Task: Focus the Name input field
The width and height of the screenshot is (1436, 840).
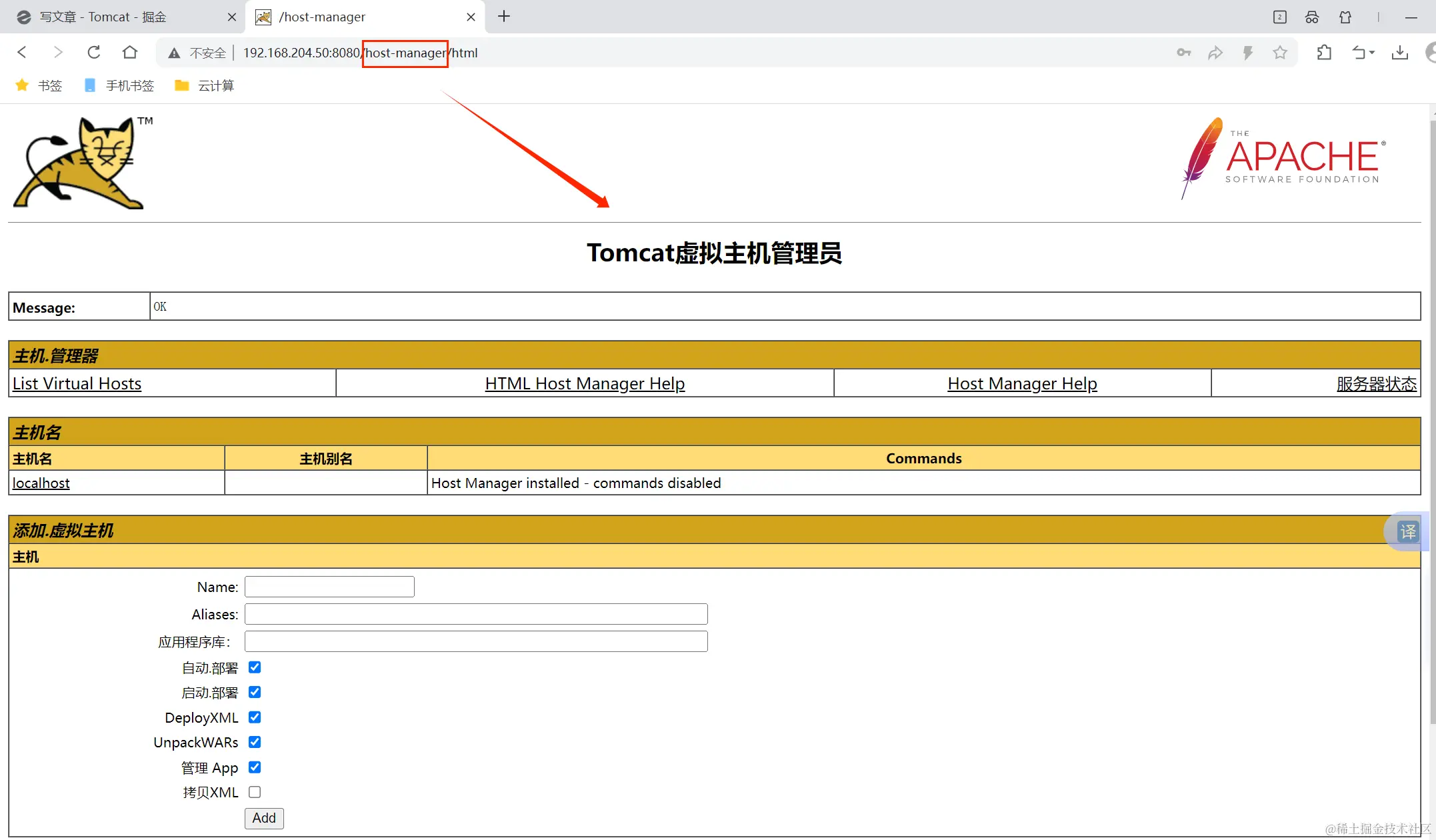Action: coord(329,587)
